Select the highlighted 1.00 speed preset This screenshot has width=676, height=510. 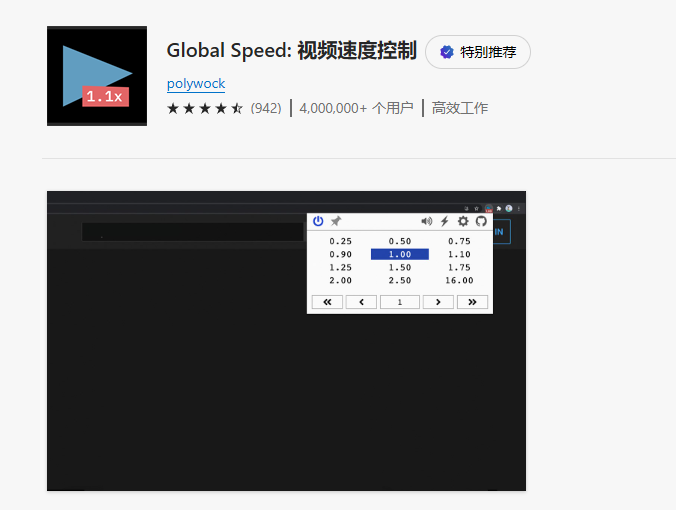(400, 254)
